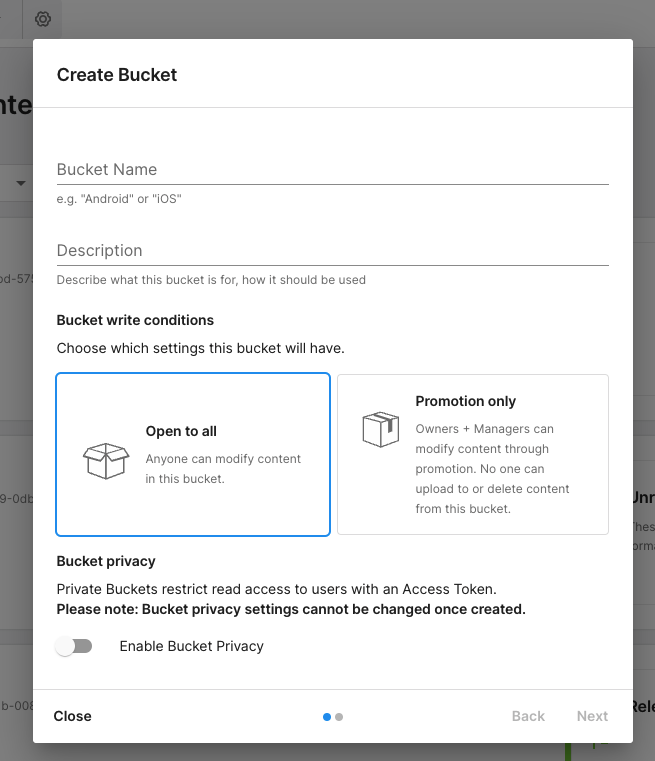Click the bold bucket privacy warning note
655x761 pixels.
pyautogui.click(x=291, y=609)
